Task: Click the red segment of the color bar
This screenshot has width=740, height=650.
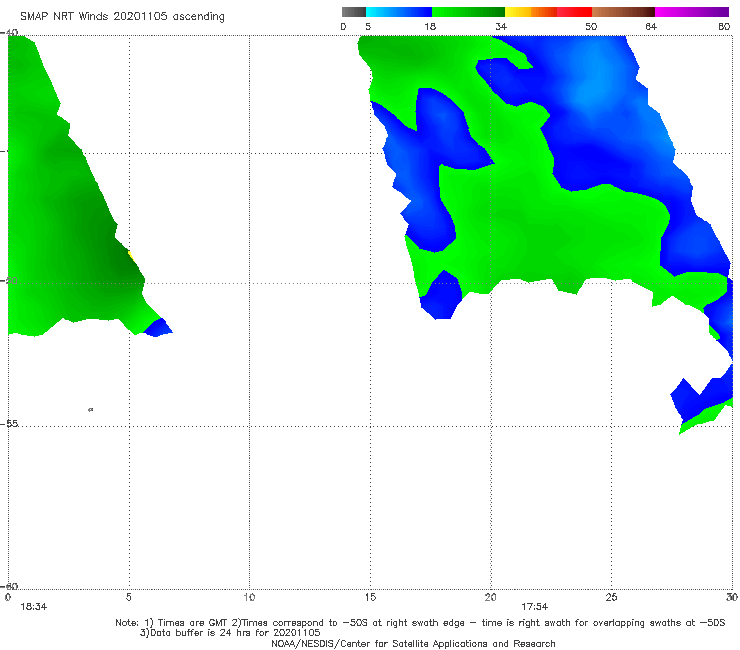Action: coord(574,12)
